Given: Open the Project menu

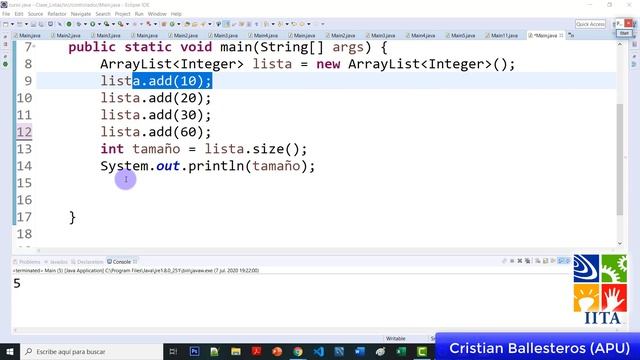Looking at the screenshot, I should (122, 14).
